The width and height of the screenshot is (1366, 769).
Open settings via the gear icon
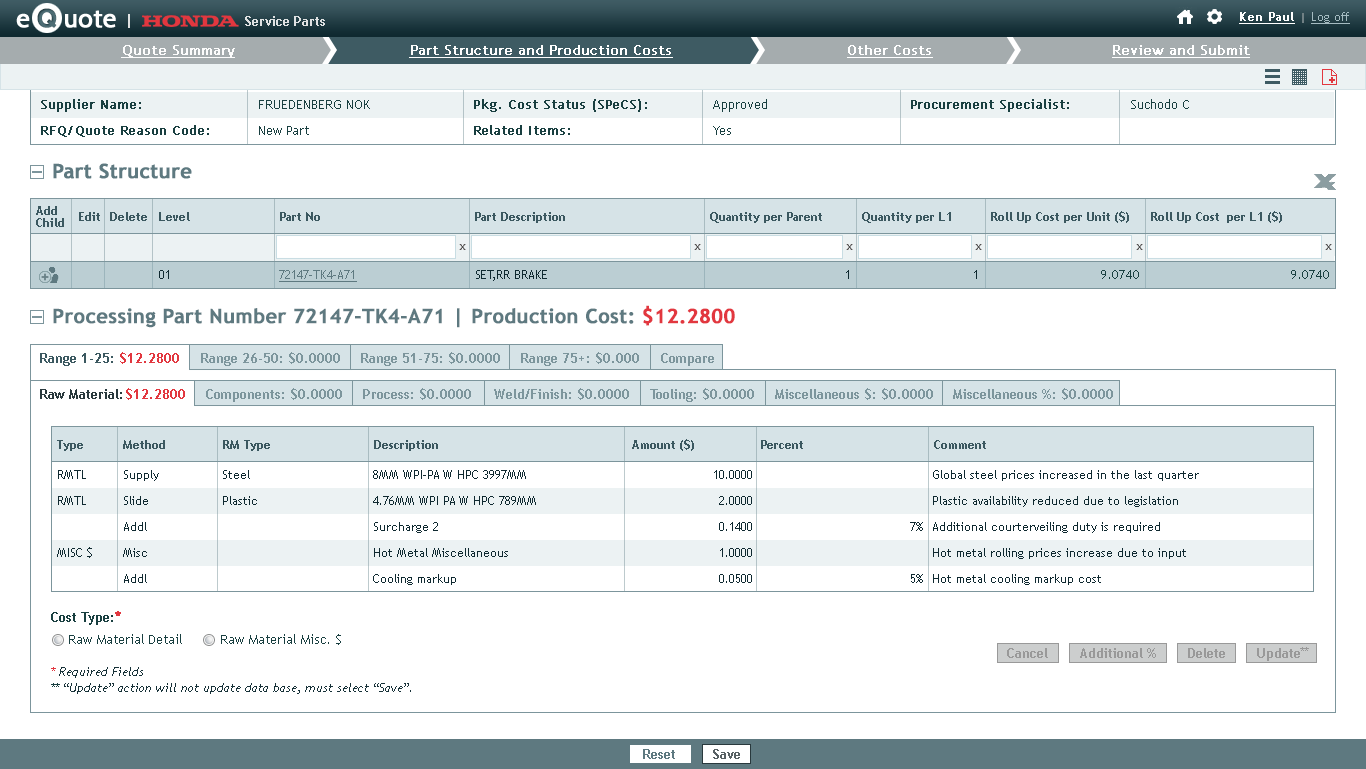[1214, 17]
